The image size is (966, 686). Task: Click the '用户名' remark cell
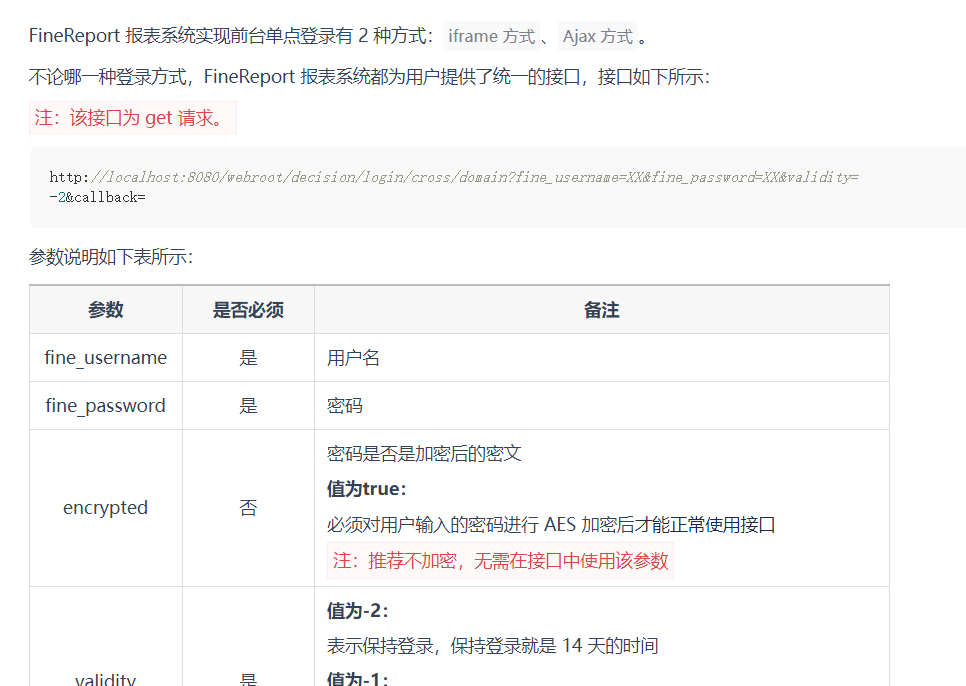pos(602,358)
